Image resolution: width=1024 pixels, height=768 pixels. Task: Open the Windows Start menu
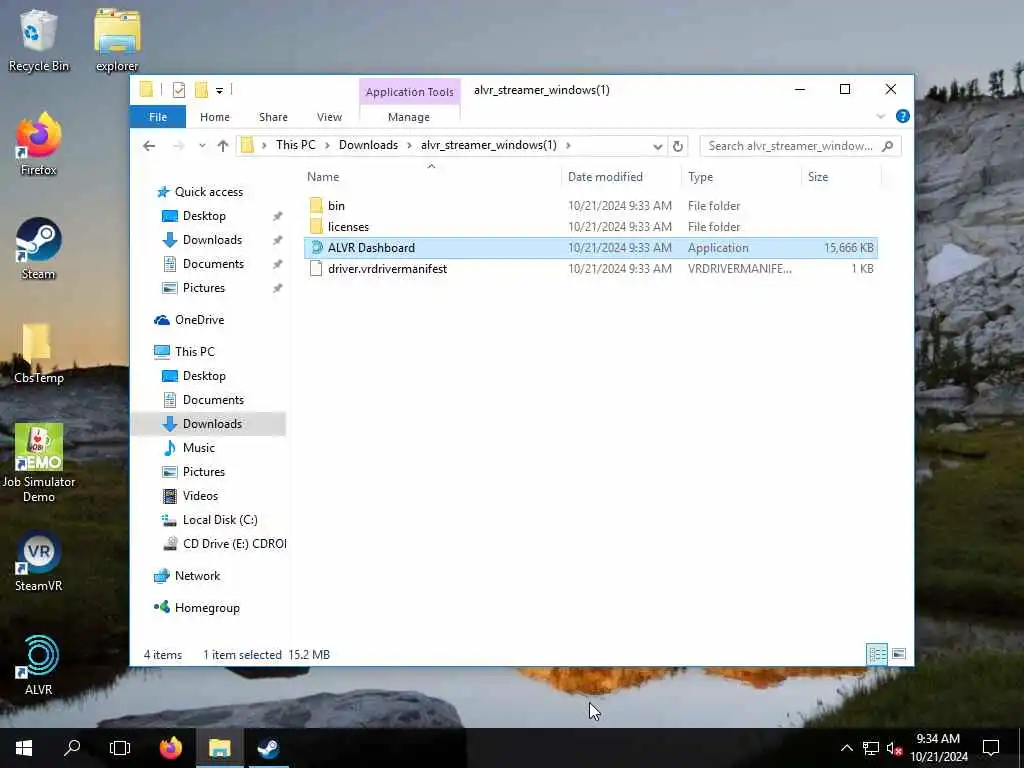[24, 748]
